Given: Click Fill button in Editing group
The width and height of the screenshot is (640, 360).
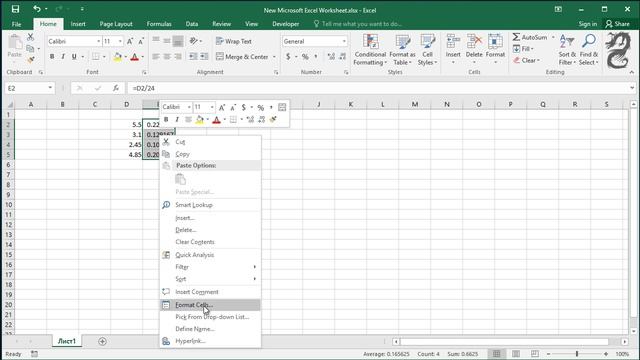Looking at the screenshot, I should coord(524,49).
